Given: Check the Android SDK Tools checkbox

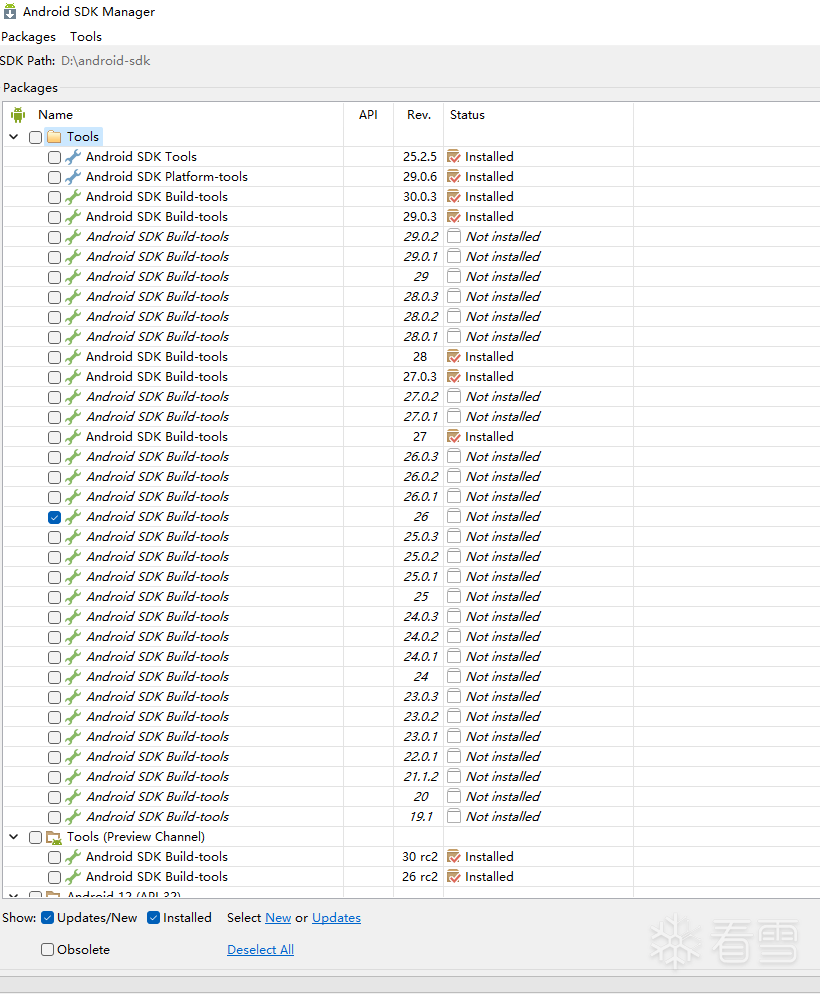Looking at the screenshot, I should tap(54, 157).
